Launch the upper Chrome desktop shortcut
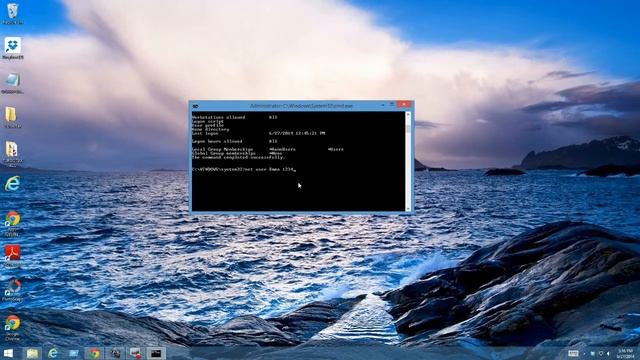640x360 pixels. (x=12, y=223)
